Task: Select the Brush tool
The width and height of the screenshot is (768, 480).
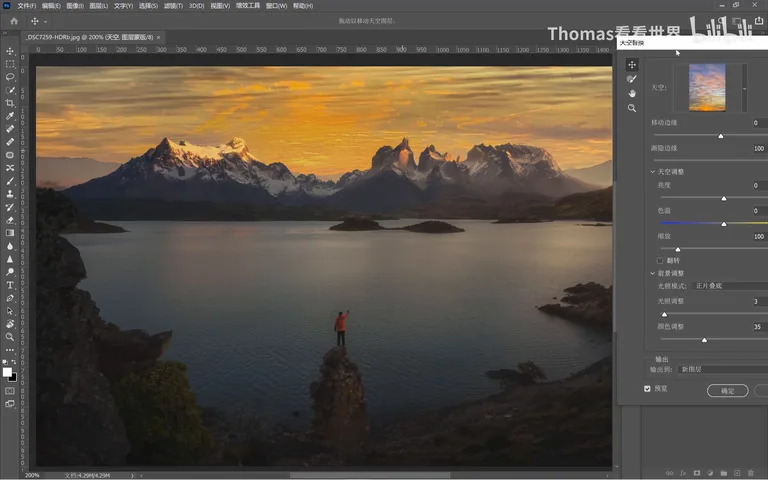Action: pyautogui.click(x=10, y=181)
